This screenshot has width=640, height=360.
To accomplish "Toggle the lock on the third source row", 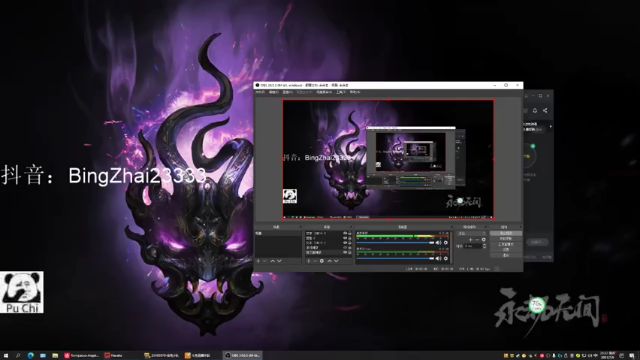I will pos(350,243).
